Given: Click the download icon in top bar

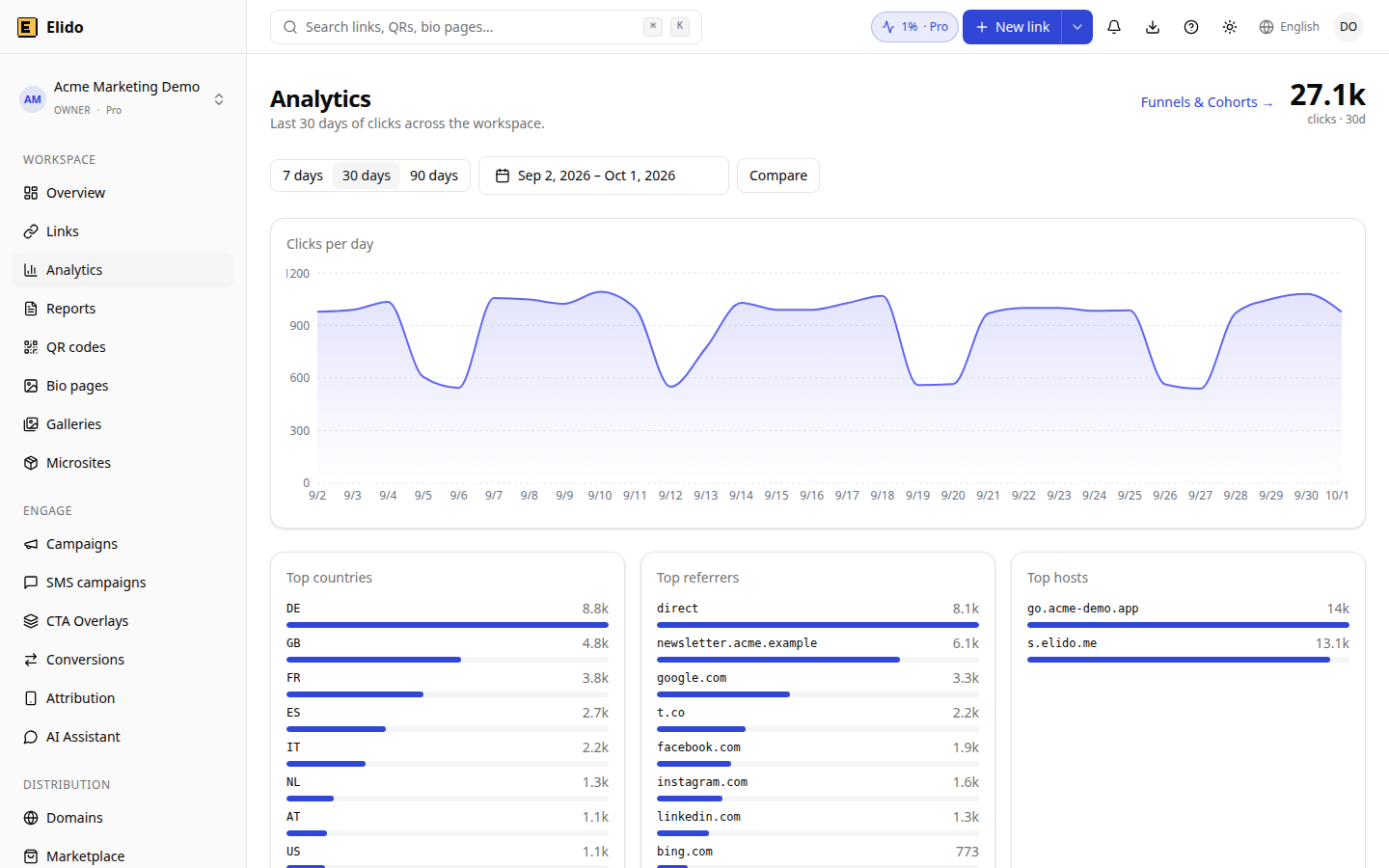Looking at the screenshot, I should click(1153, 27).
